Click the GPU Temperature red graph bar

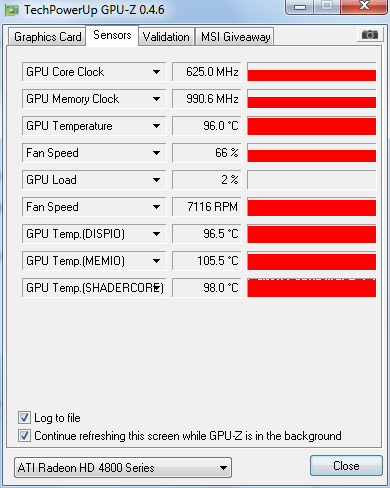pyautogui.click(x=312, y=126)
